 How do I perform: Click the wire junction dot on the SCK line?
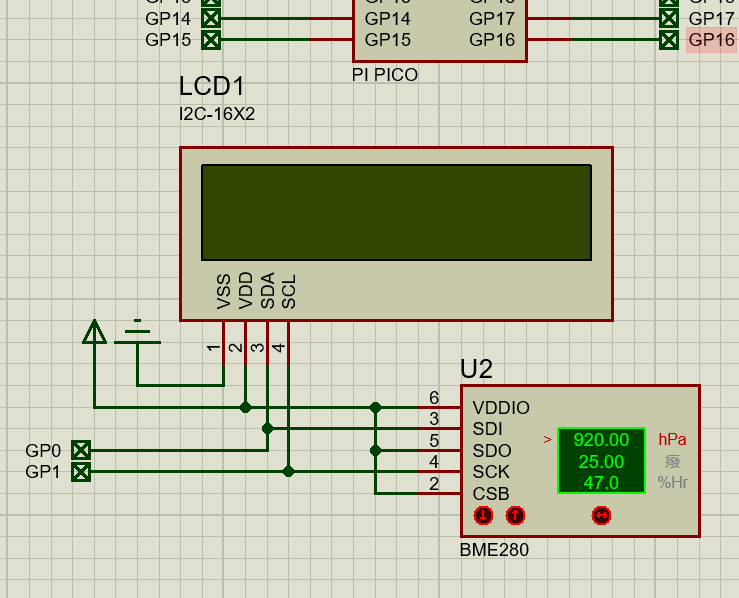pos(288,471)
